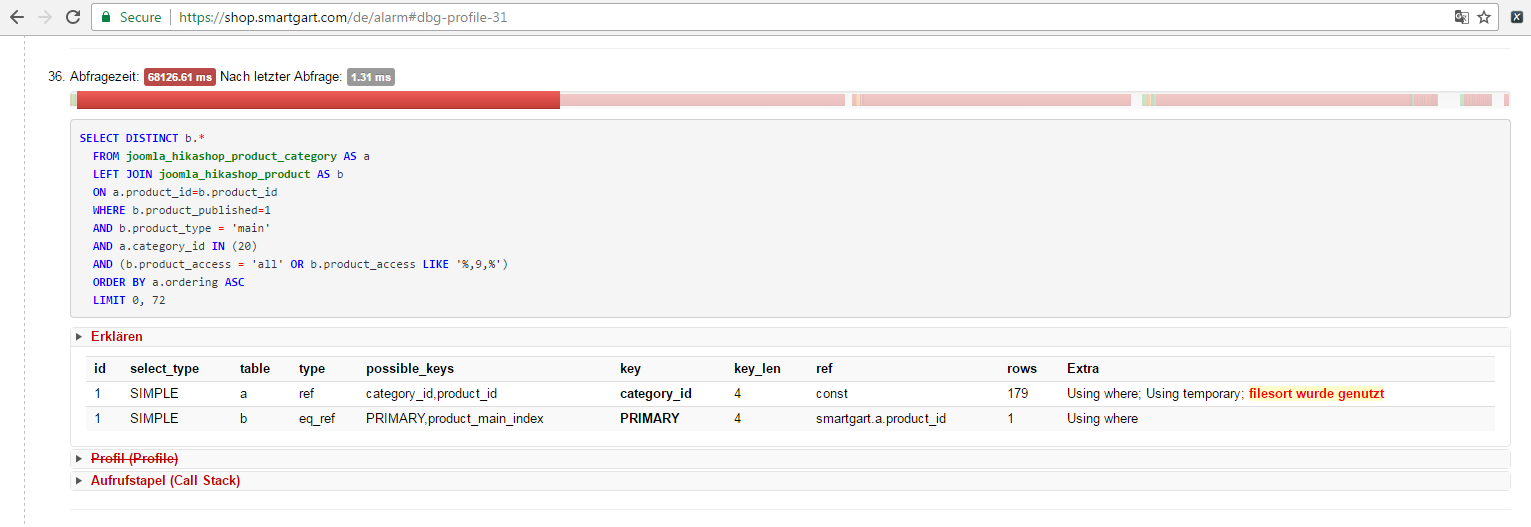Open the Aufrufstapel (Call Stack) heading link
The image size is (1531, 527).
165,481
